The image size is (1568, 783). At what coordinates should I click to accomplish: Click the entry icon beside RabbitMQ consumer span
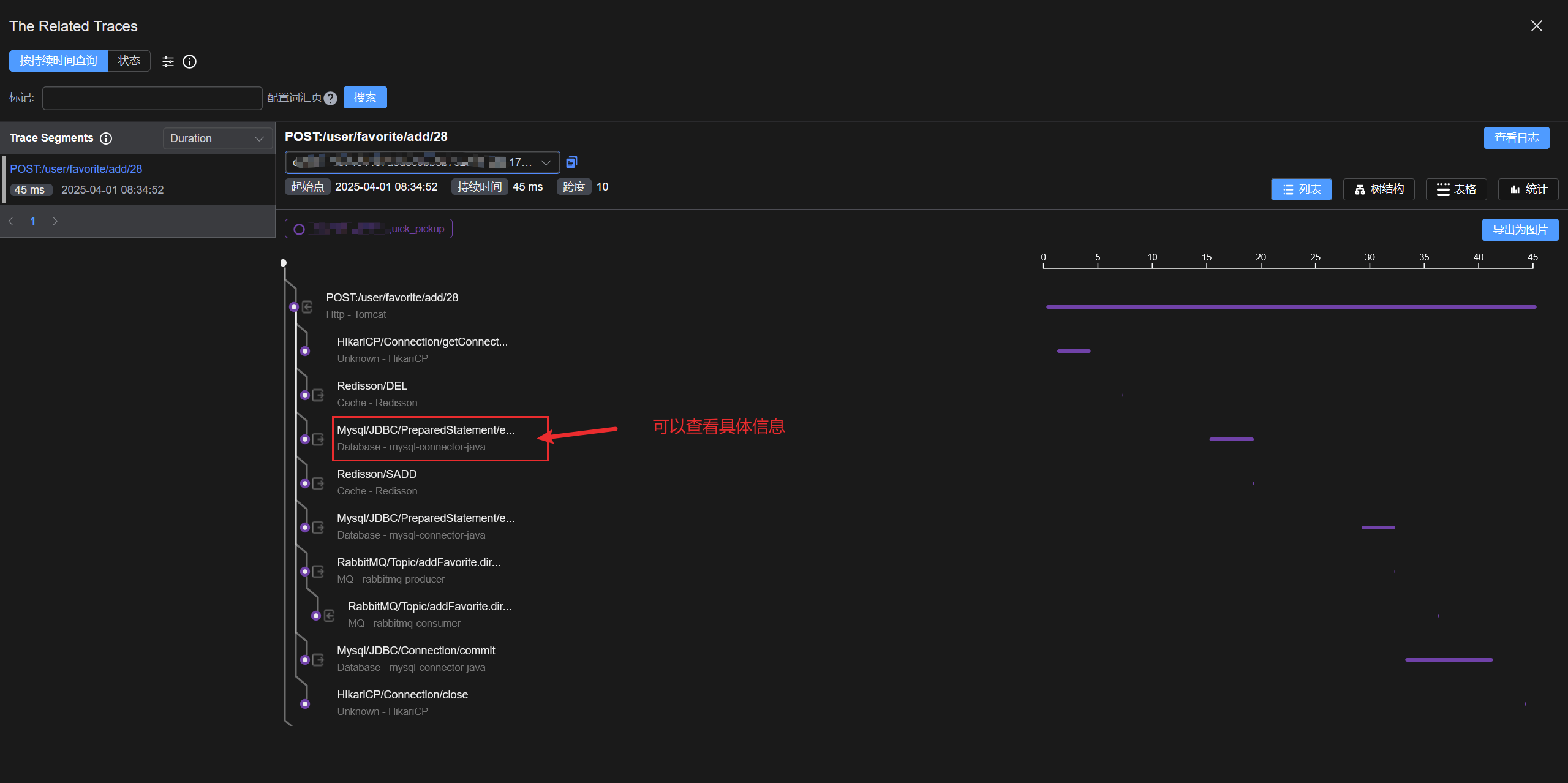click(329, 616)
